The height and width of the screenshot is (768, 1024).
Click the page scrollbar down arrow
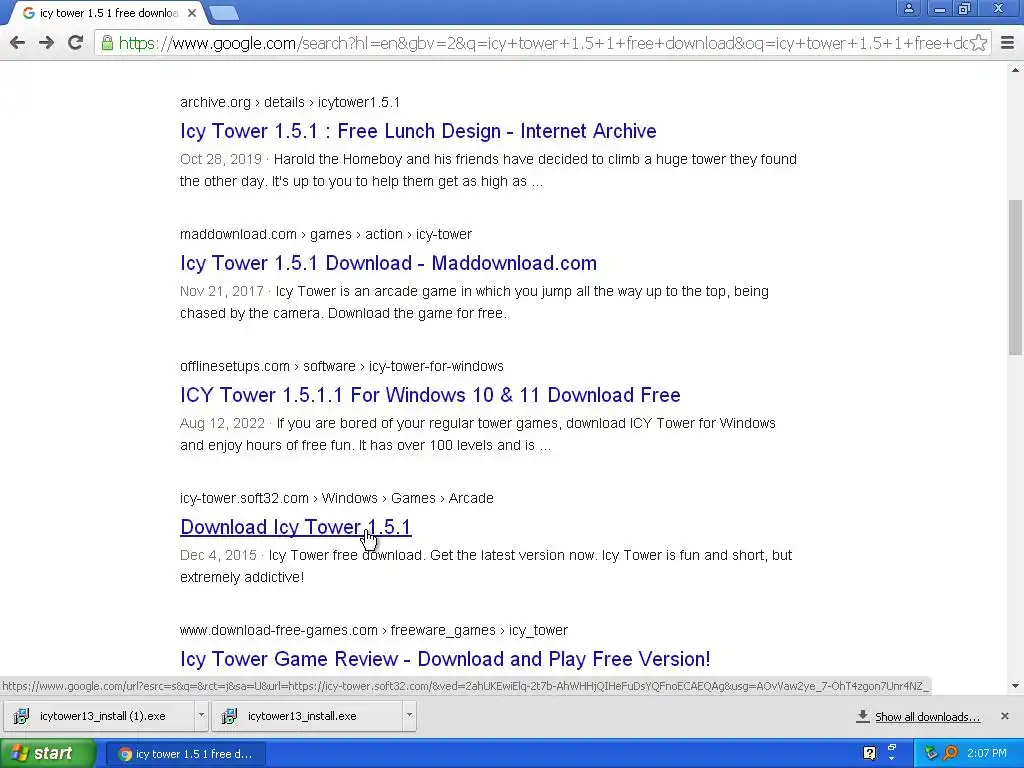[1015, 686]
